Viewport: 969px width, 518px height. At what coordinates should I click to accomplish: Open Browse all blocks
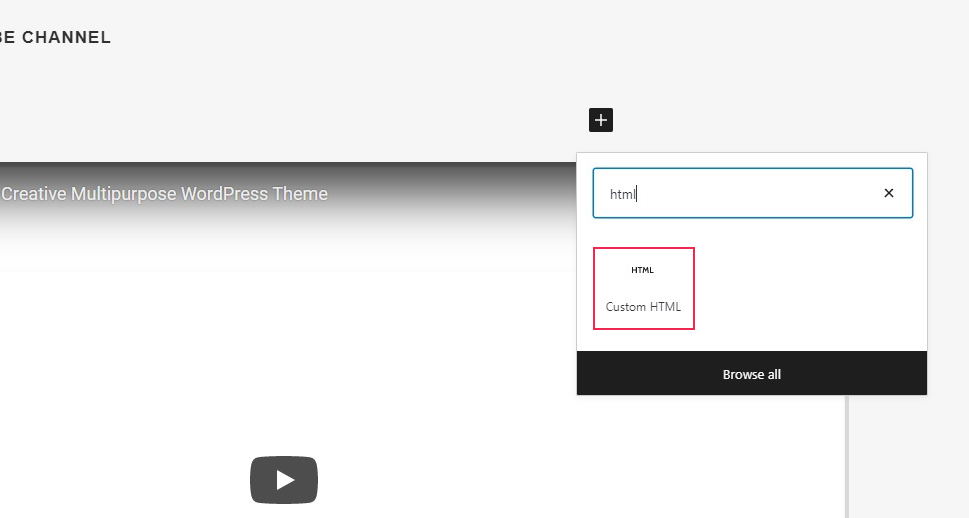coord(751,373)
